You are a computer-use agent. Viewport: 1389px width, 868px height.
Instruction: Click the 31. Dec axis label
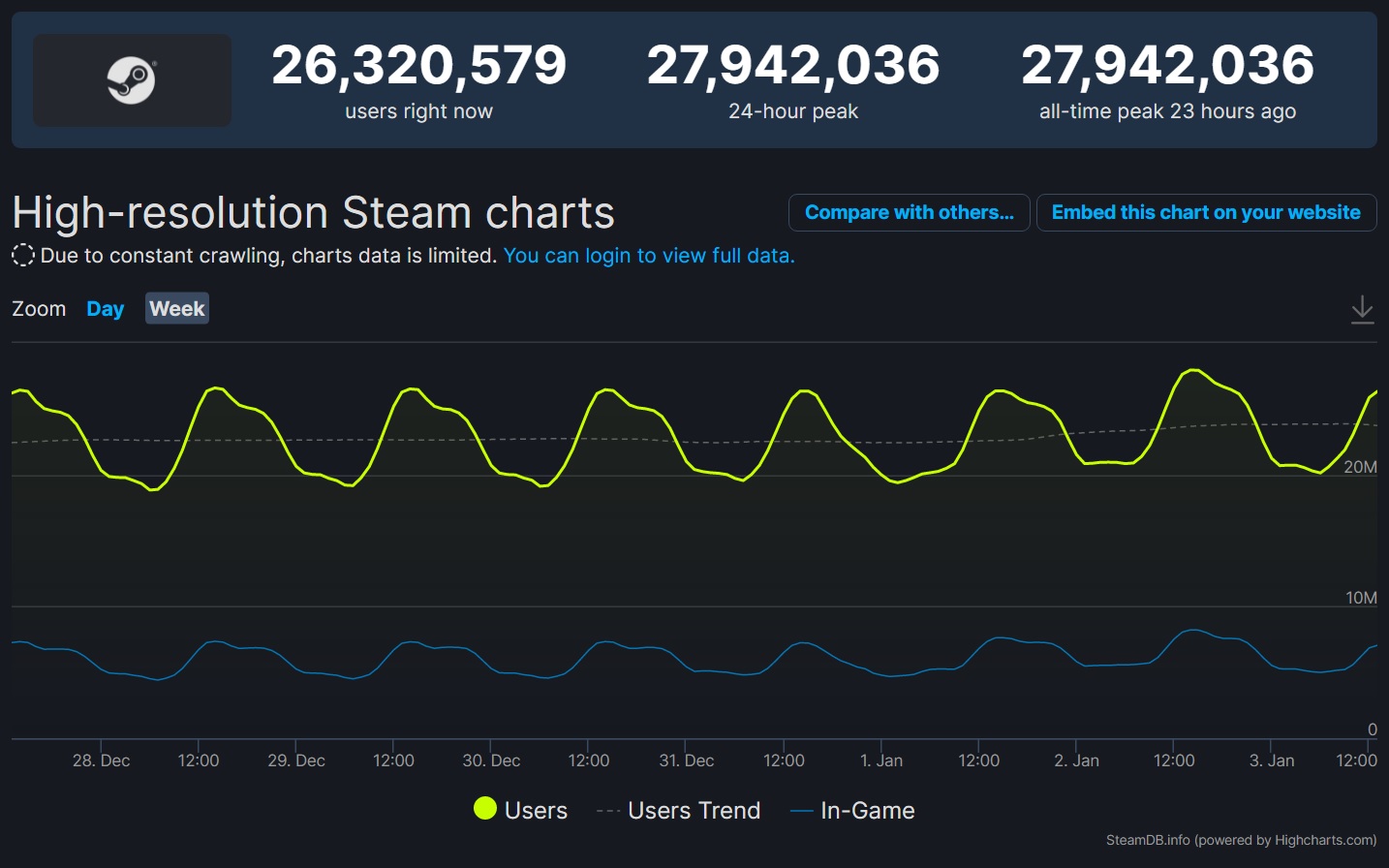687,760
